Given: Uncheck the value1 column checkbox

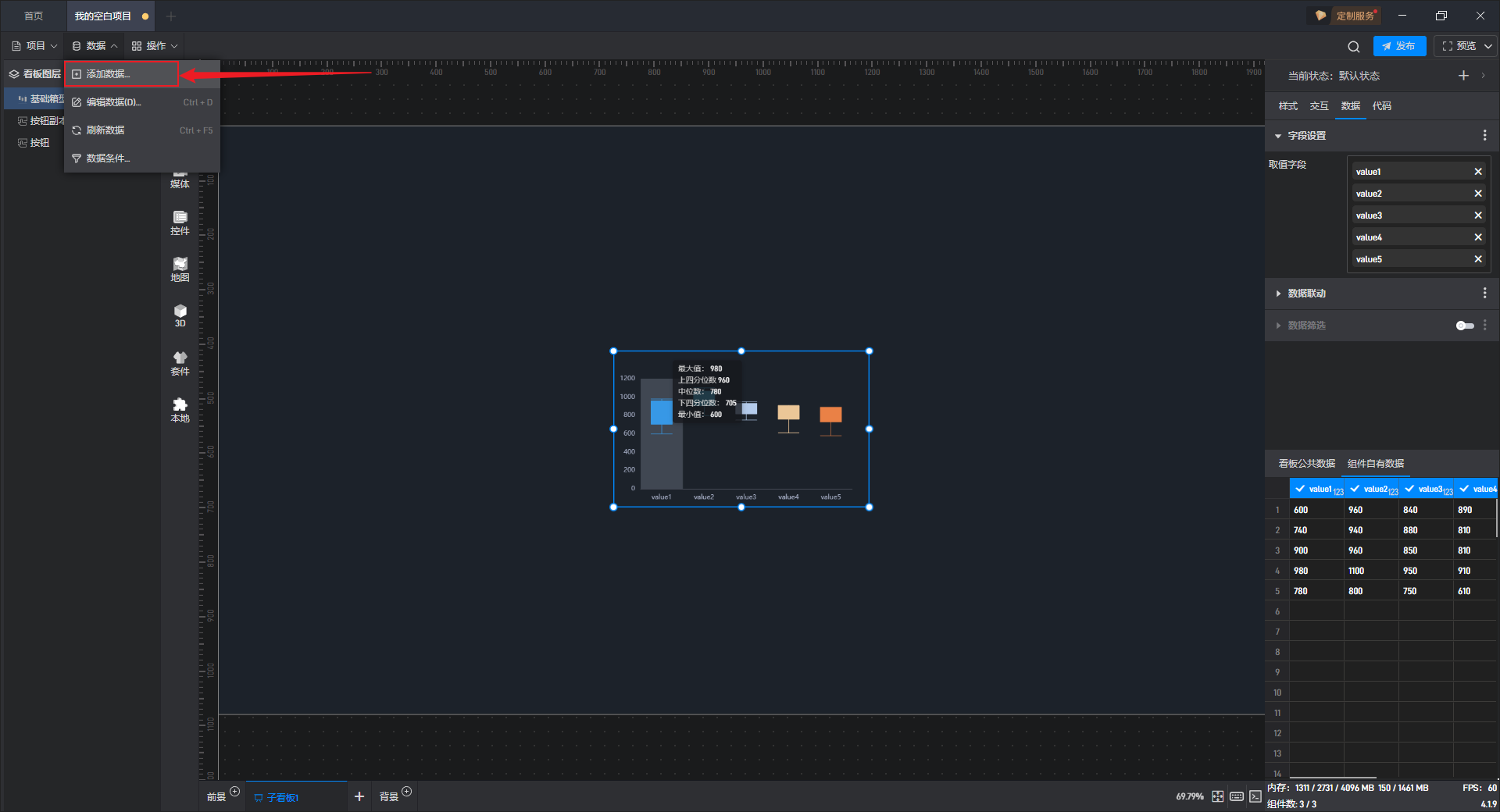Looking at the screenshot, I should click(x=1300, y=489).
